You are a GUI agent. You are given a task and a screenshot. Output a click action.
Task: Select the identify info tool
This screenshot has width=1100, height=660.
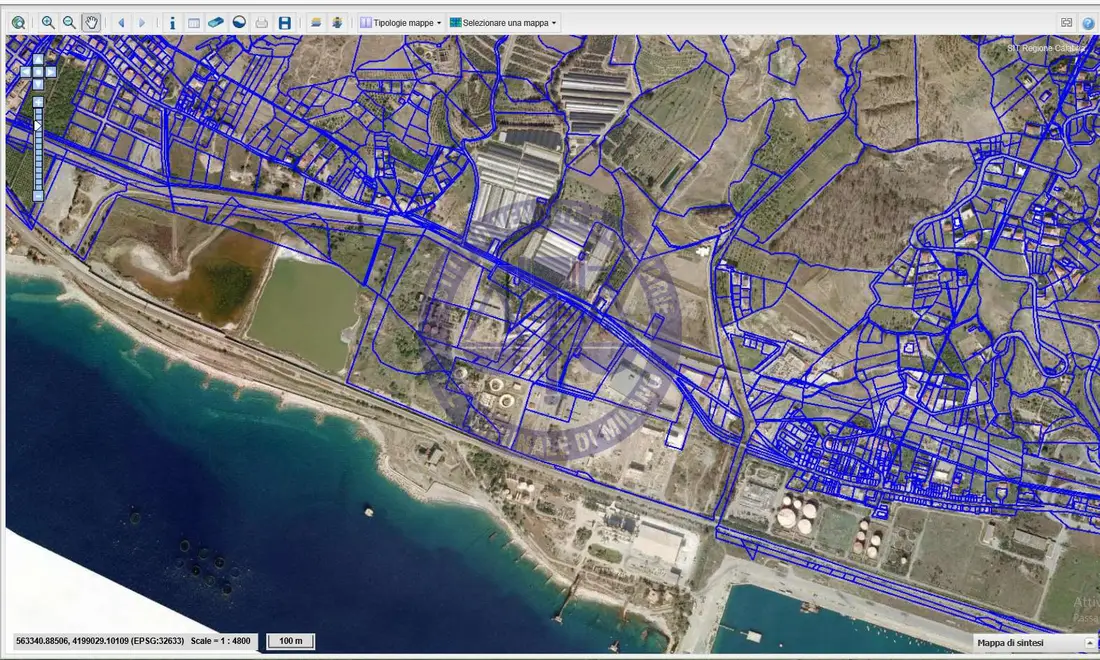pos(173,22)
